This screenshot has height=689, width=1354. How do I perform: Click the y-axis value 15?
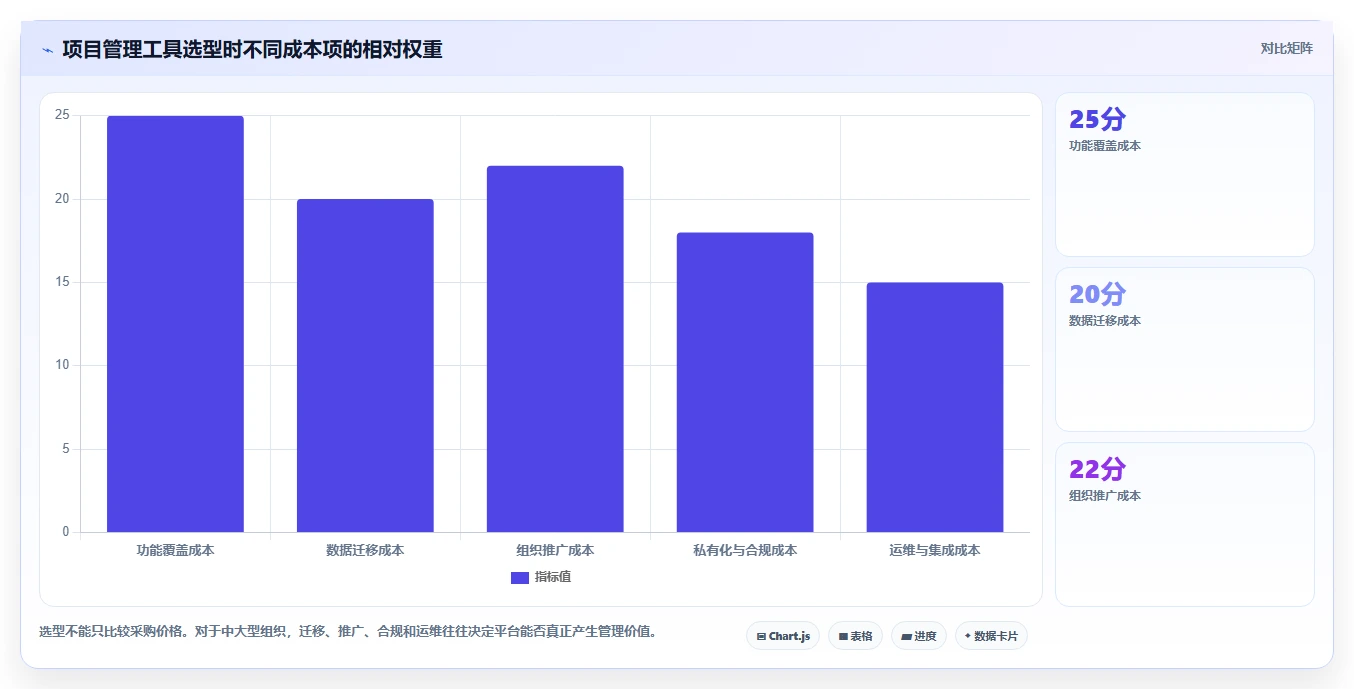[62, 282]
